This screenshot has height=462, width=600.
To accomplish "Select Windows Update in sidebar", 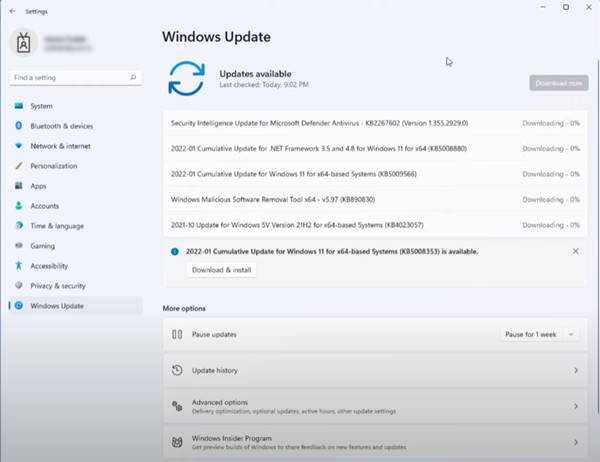I will 76,305.
